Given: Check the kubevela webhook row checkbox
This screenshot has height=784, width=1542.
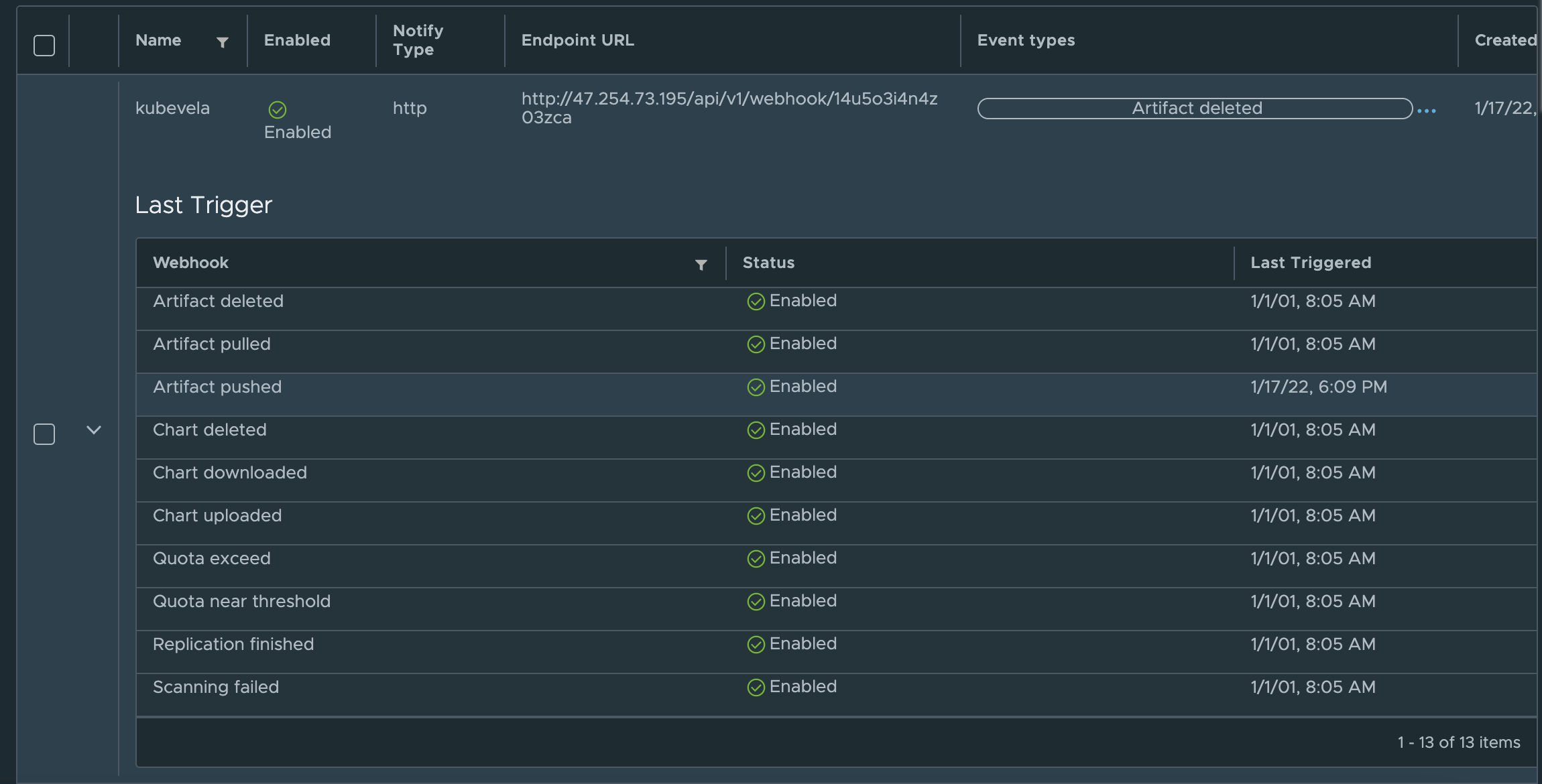Looking at the screenshot, I should 44,434.
